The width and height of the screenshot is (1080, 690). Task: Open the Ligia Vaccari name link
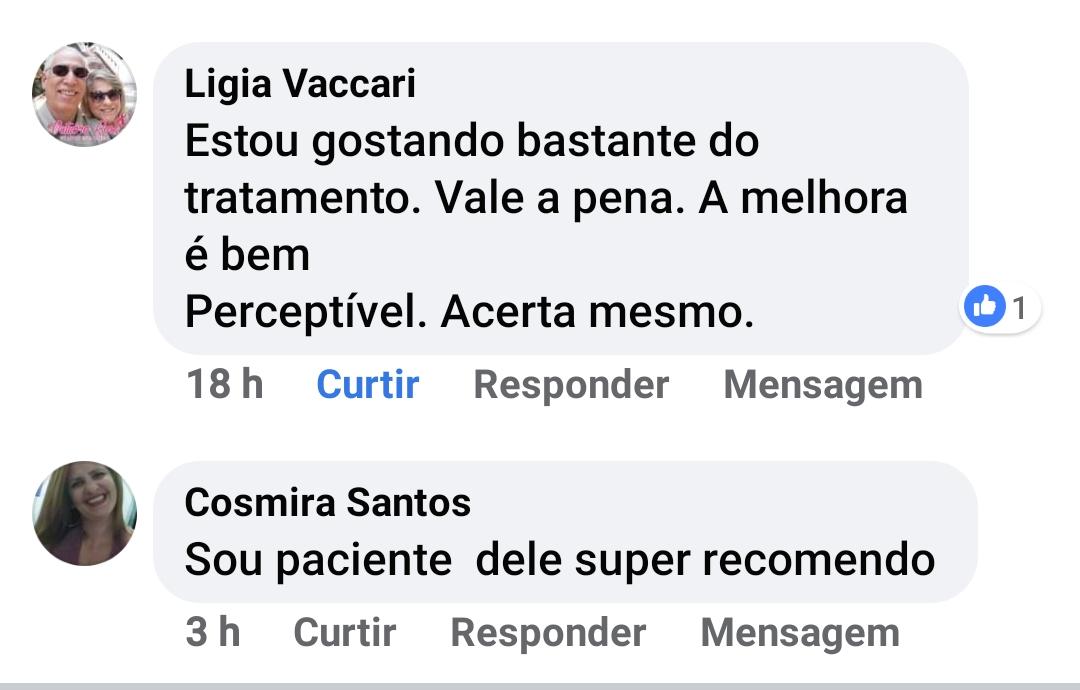[300, 83]
